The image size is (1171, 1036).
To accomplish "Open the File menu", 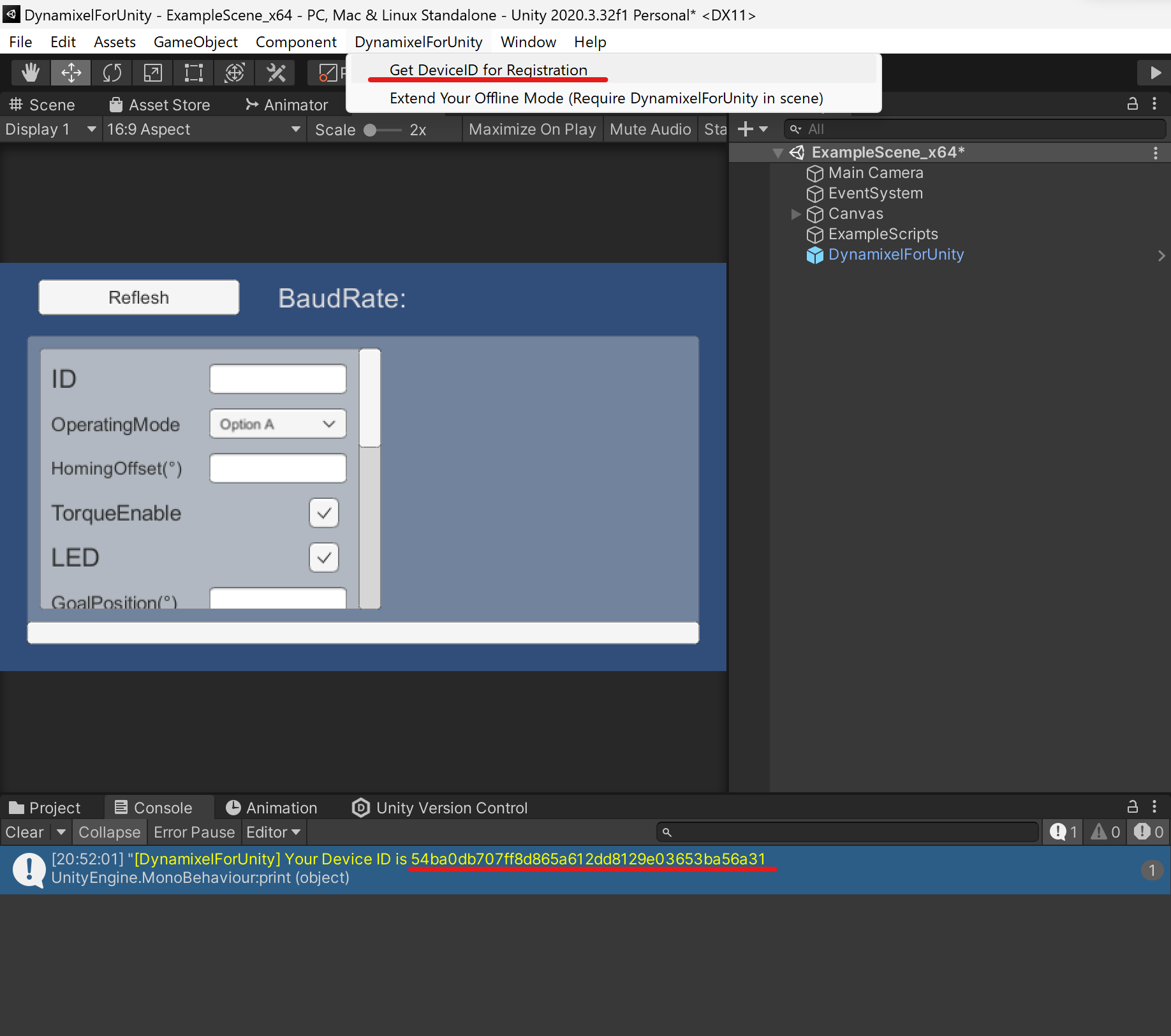I will [20, 42].
